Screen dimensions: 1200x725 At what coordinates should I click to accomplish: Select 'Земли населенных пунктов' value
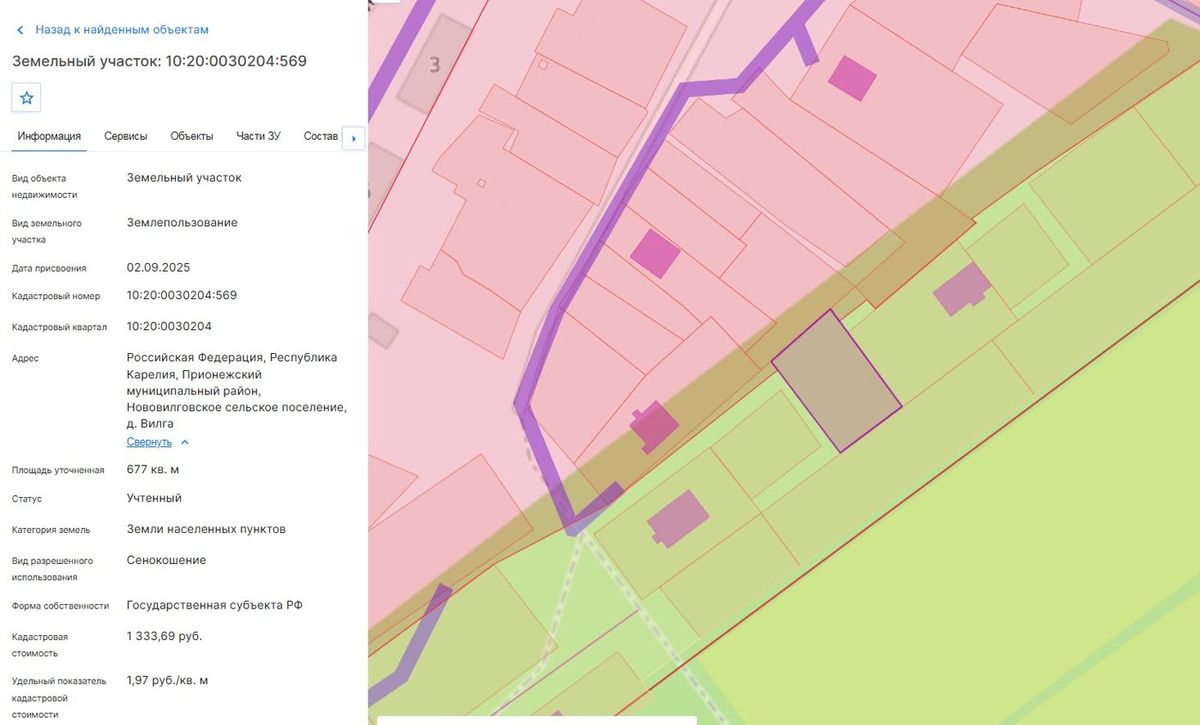[206, 529]
